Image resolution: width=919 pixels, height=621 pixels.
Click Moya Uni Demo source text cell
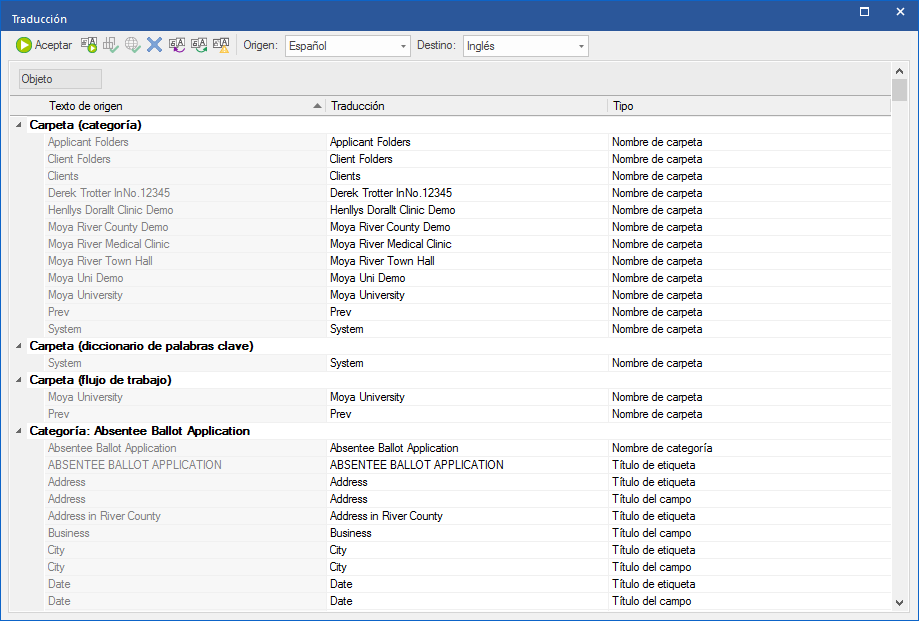point(185,278)
